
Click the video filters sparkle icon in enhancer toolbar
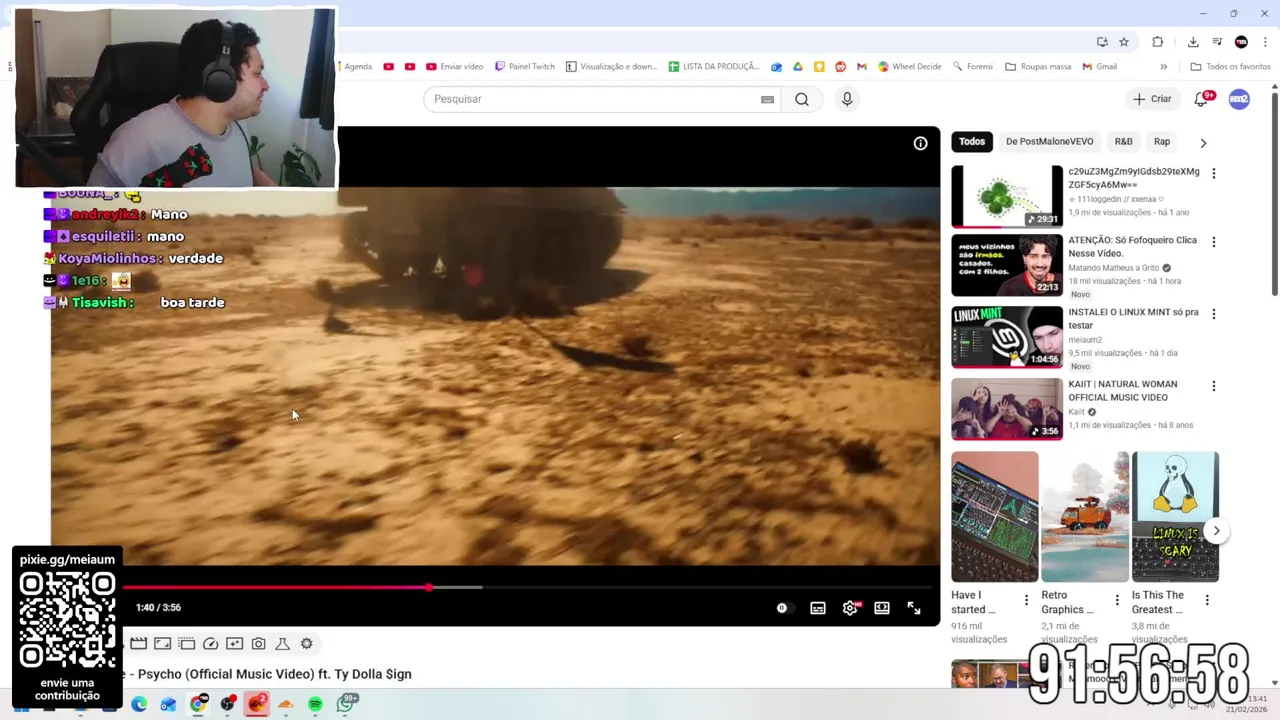(235, 644)
